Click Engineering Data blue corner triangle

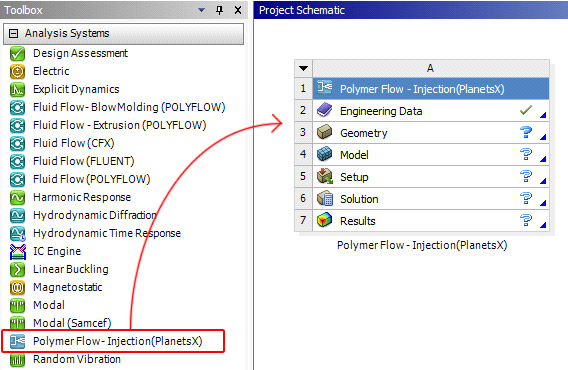[x=543, y=115]
